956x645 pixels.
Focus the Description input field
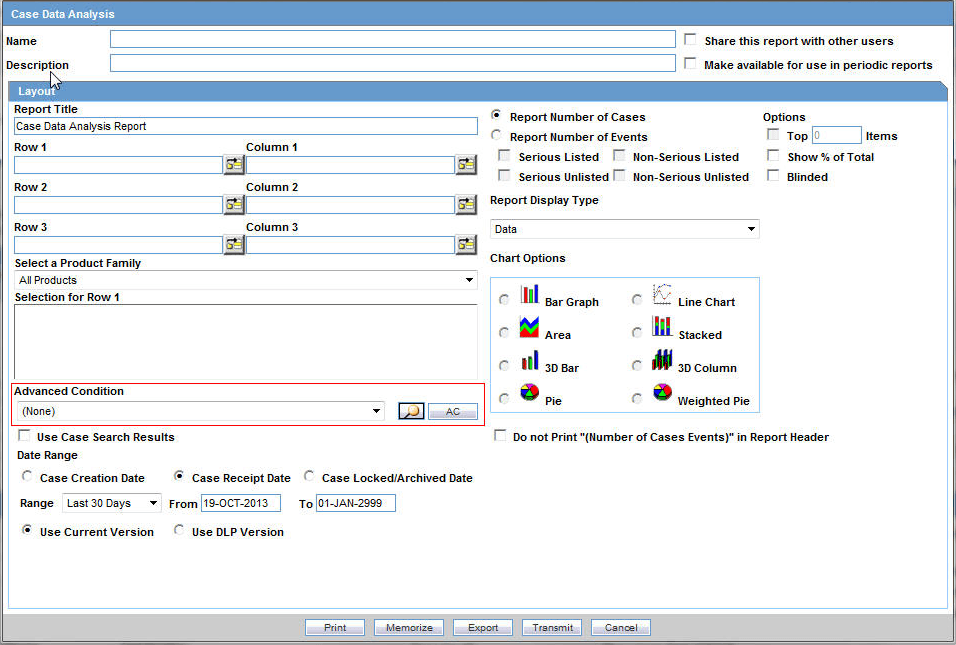[393, 63]
